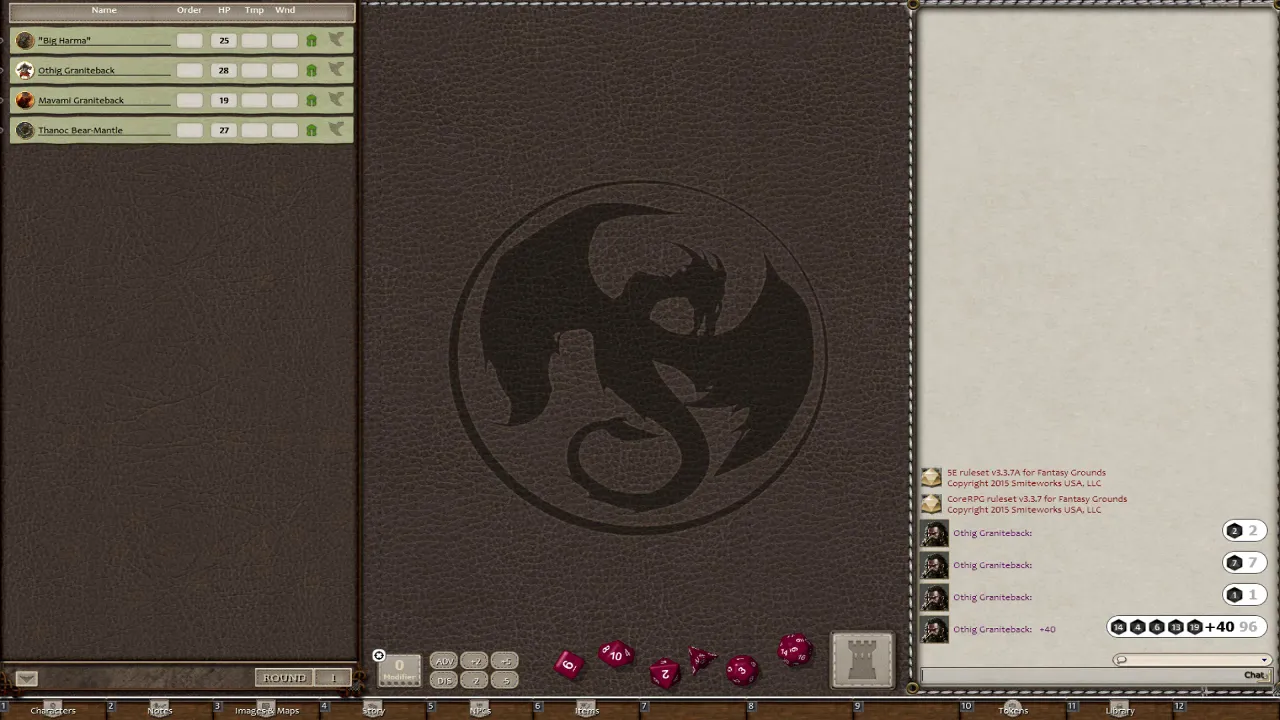Click hotkey slot 12
This screenshot has height=720, width=1280.
point(1228,709)
